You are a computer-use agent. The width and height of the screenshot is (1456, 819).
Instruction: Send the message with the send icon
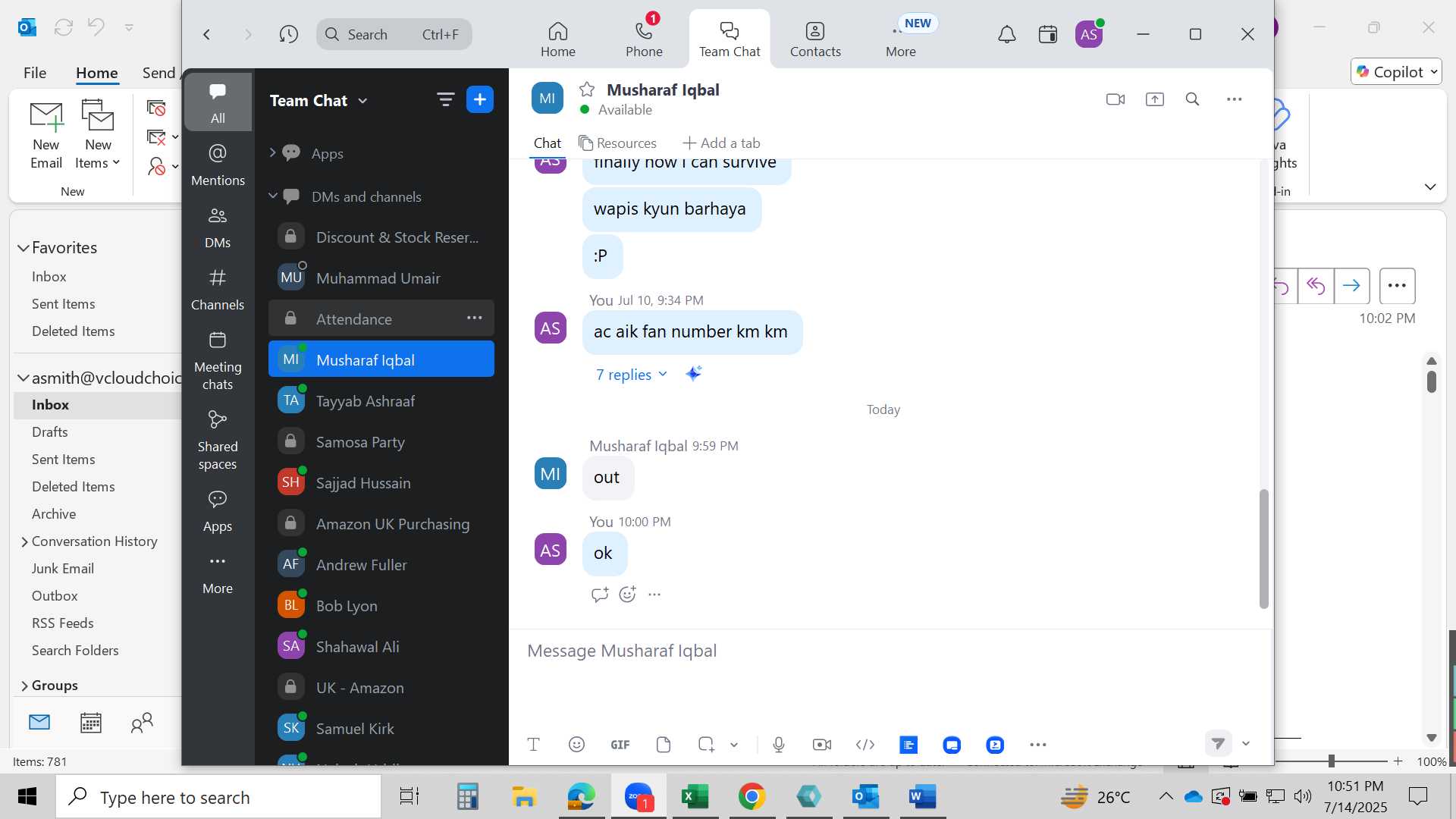(x=1218, y=743)
